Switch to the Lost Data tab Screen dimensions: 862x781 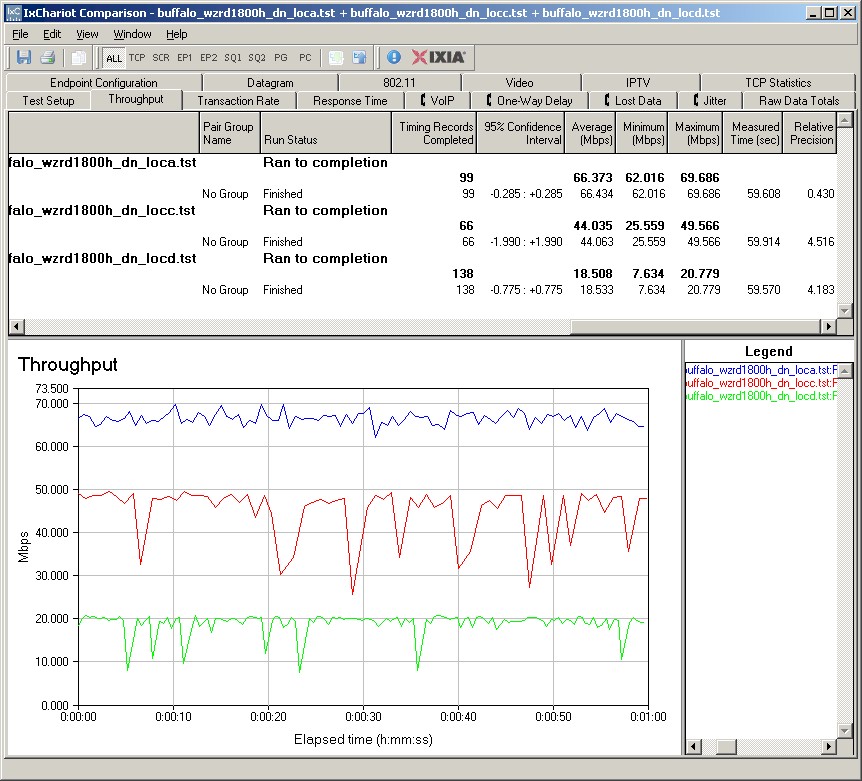[633, 101]
